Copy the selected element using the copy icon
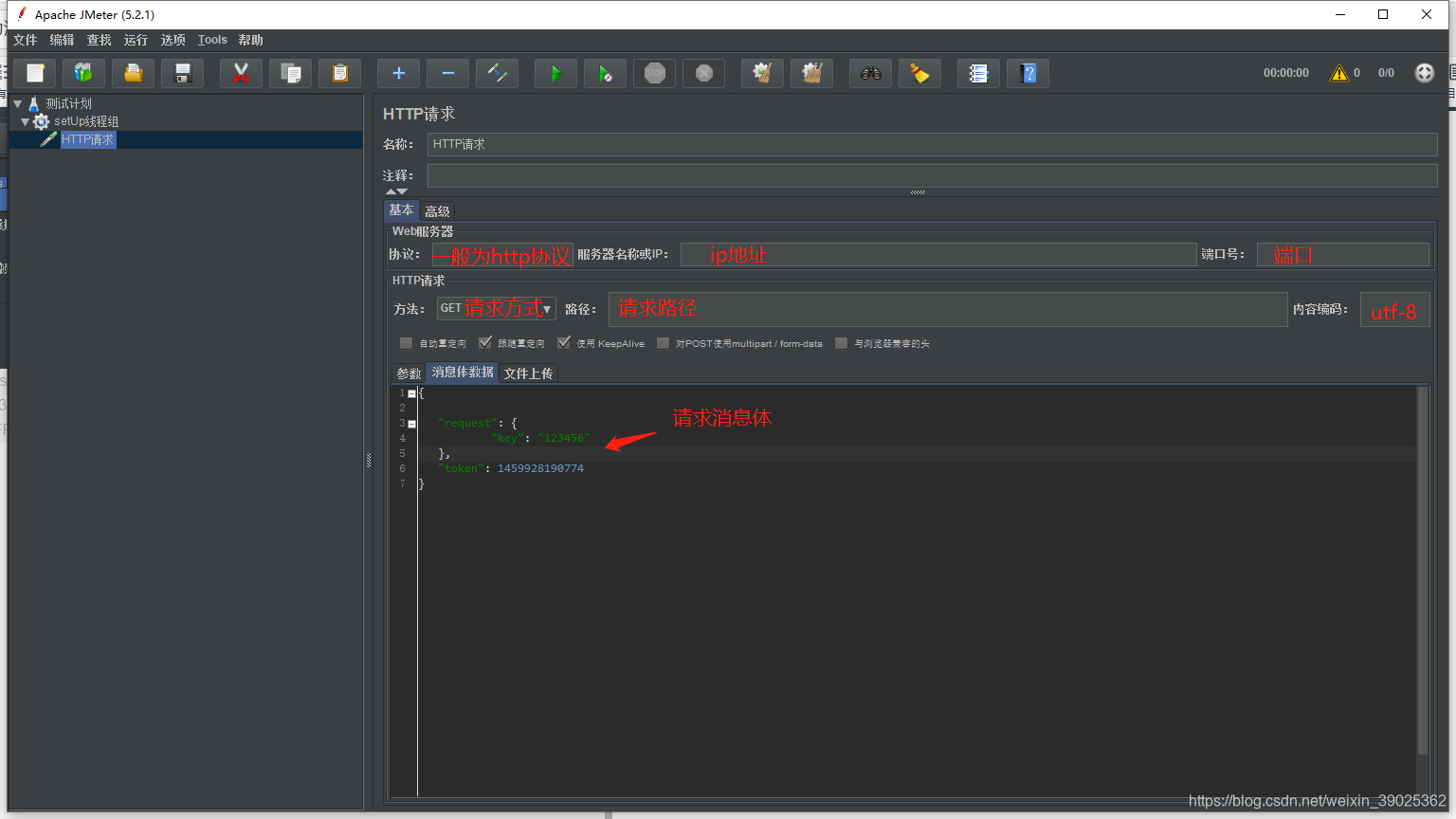 click(291, 73)
